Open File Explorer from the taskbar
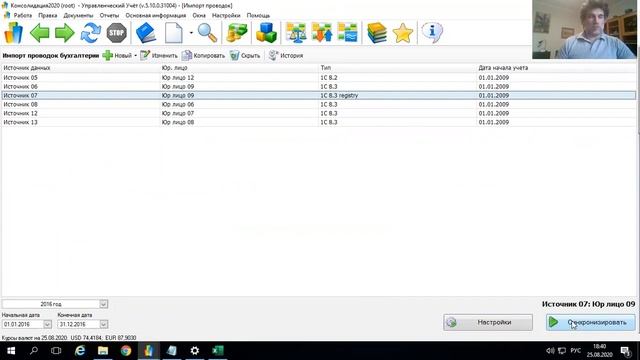 click(x=103, y=351)
